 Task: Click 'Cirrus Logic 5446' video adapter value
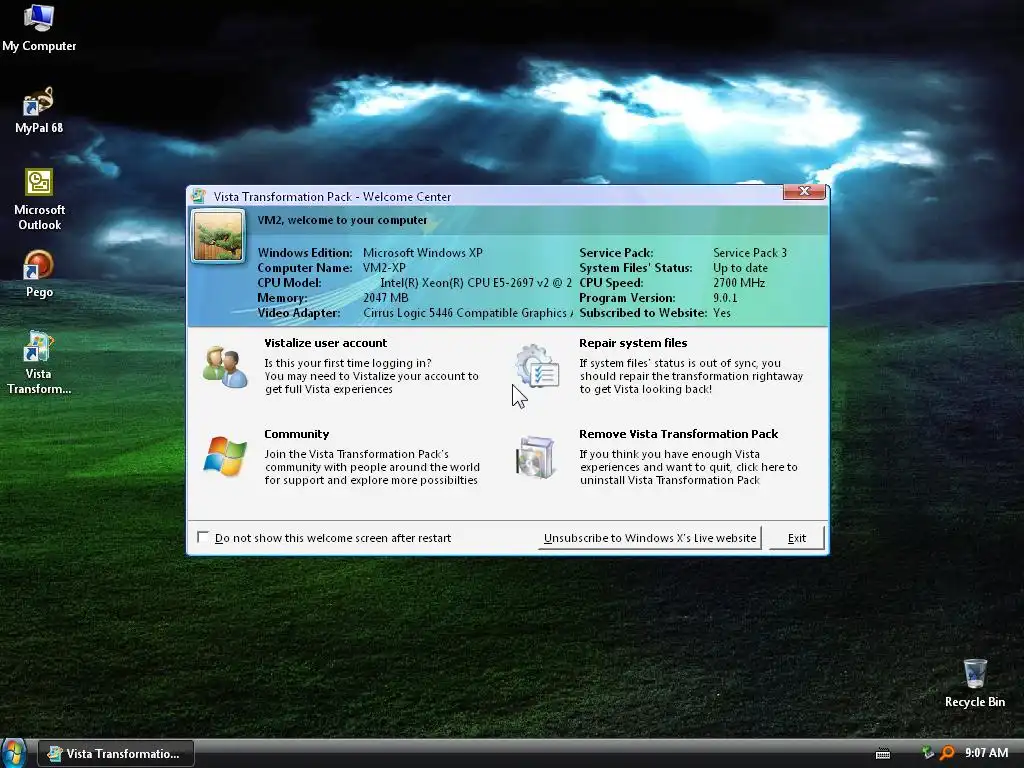pyautogui.click(x=468, y=313)
